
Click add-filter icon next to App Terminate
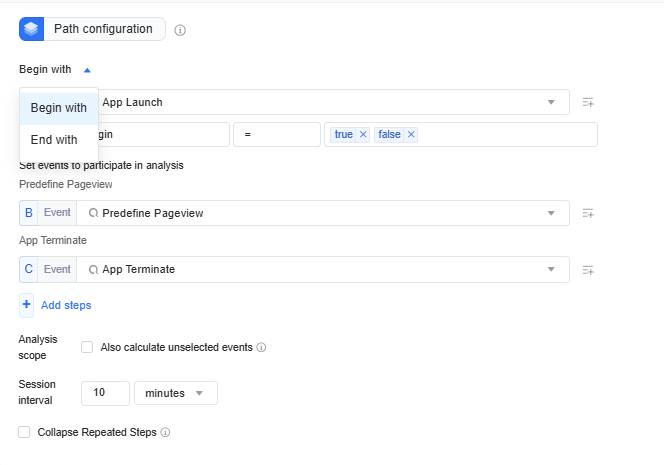click(x=588, y=270)
